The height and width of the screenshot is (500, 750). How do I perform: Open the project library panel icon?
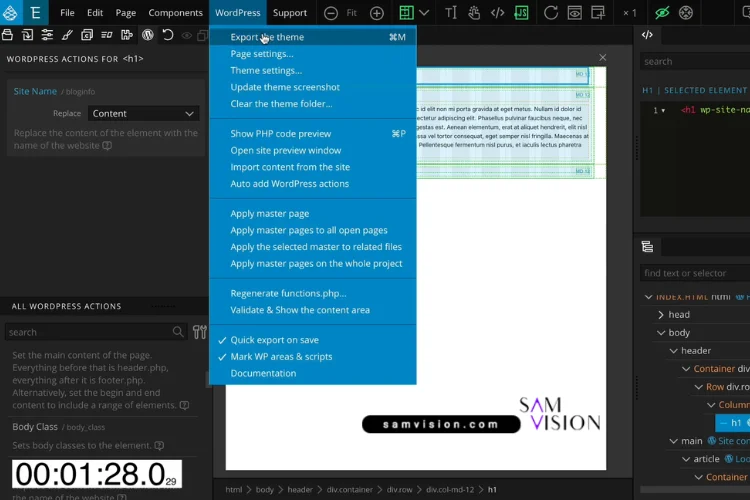[7, 35]
